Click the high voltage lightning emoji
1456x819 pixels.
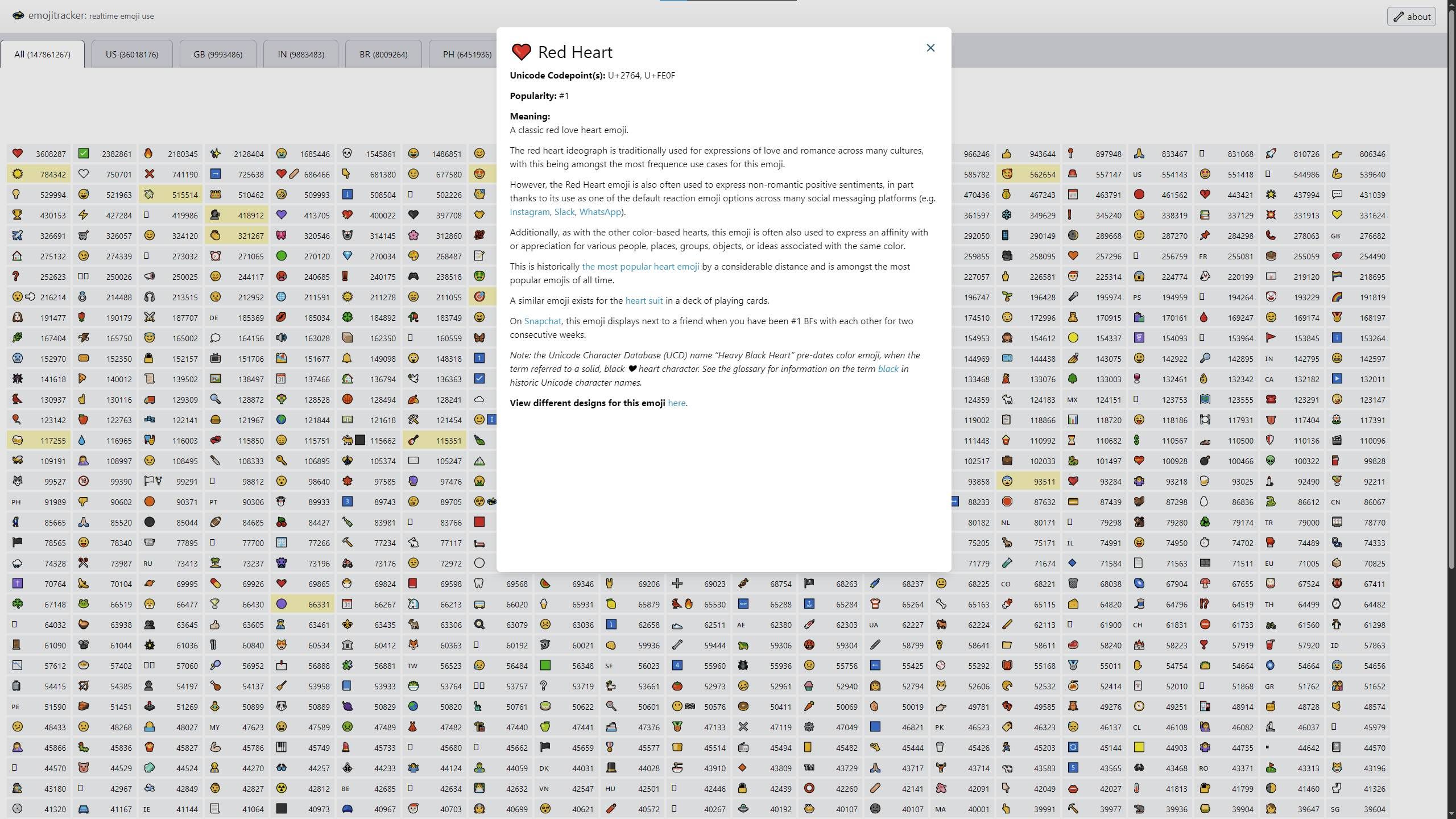(83, 216)
